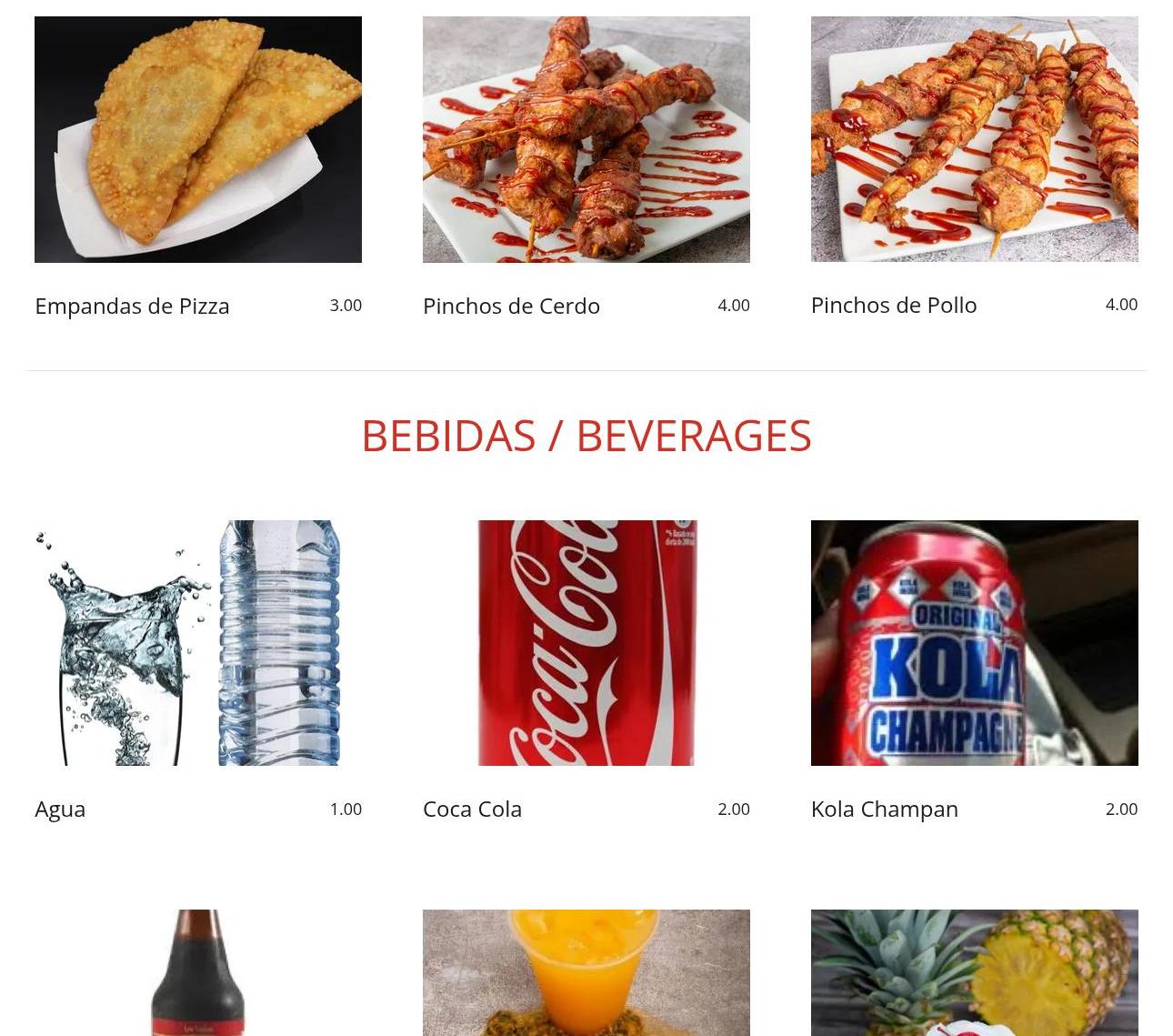1173x1036 pixels.
Task: Open the Pinchos de Pollo photo
Action: point(975,139)
